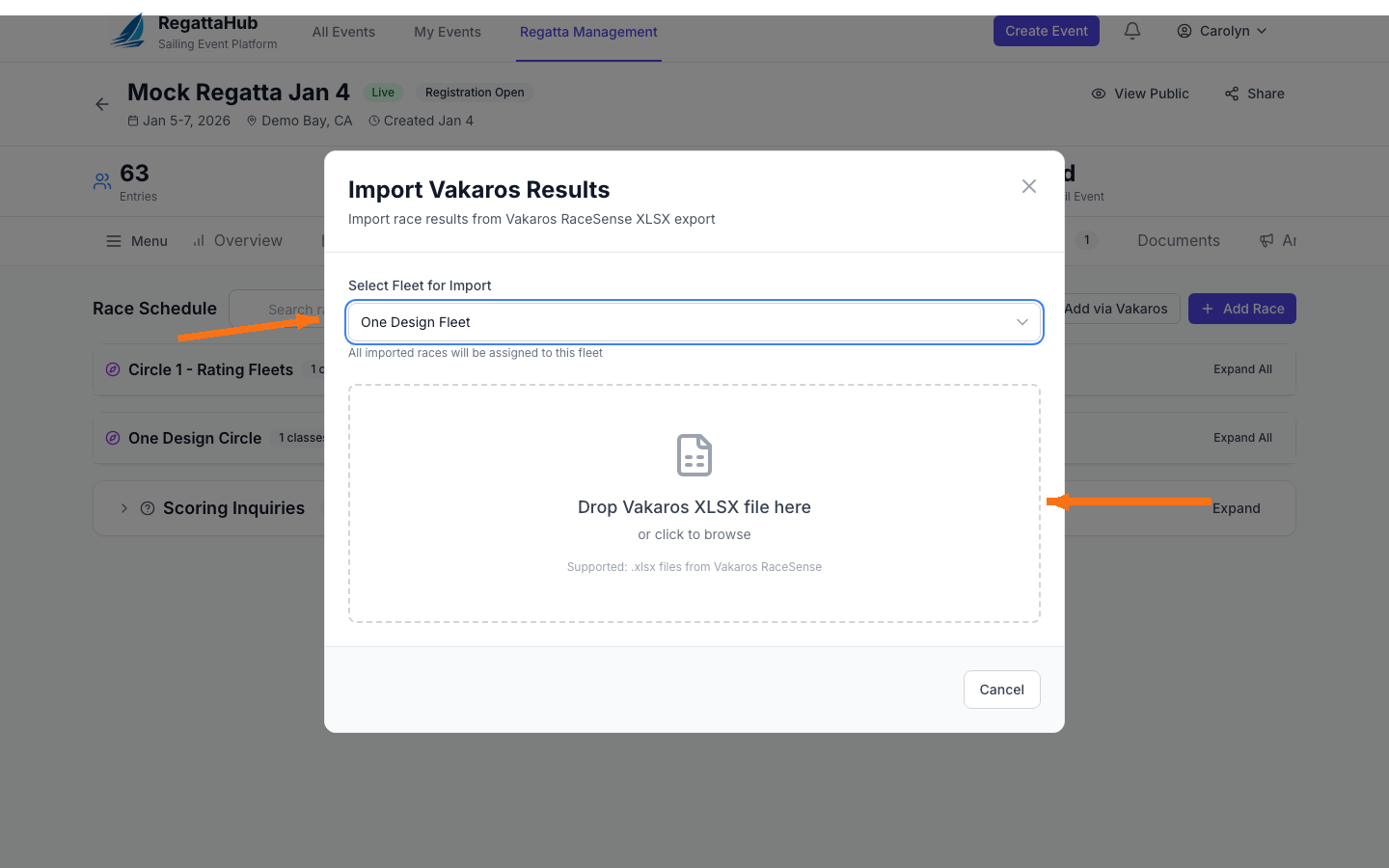This screenshot has height=868, width=1389.
Task: Expand the Scoring Inquiries chevron
Action: (124, 508)
